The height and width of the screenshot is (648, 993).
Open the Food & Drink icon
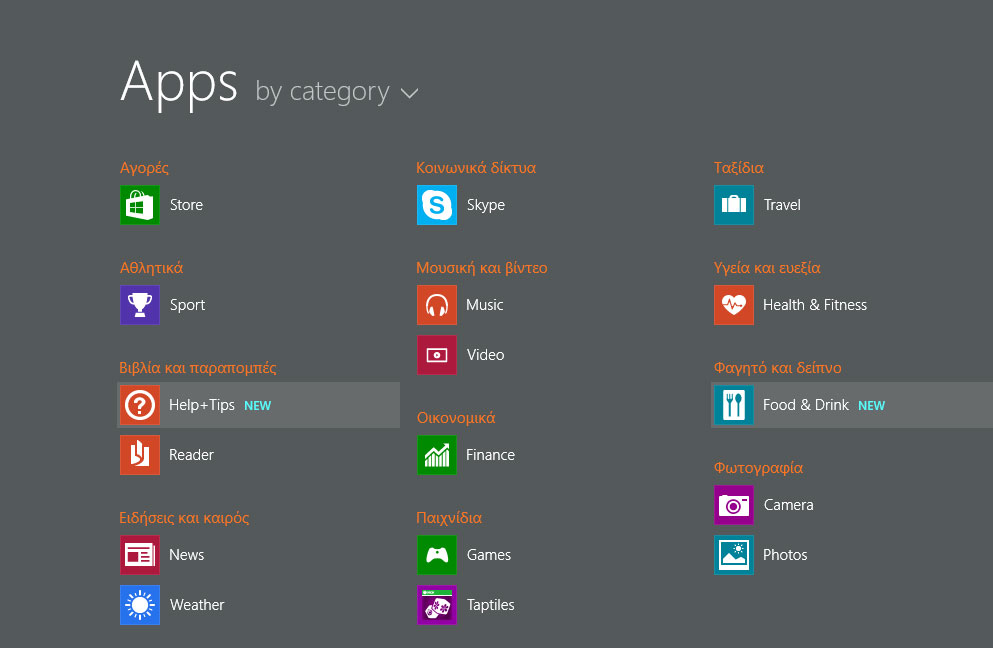[x=734, y=405]
